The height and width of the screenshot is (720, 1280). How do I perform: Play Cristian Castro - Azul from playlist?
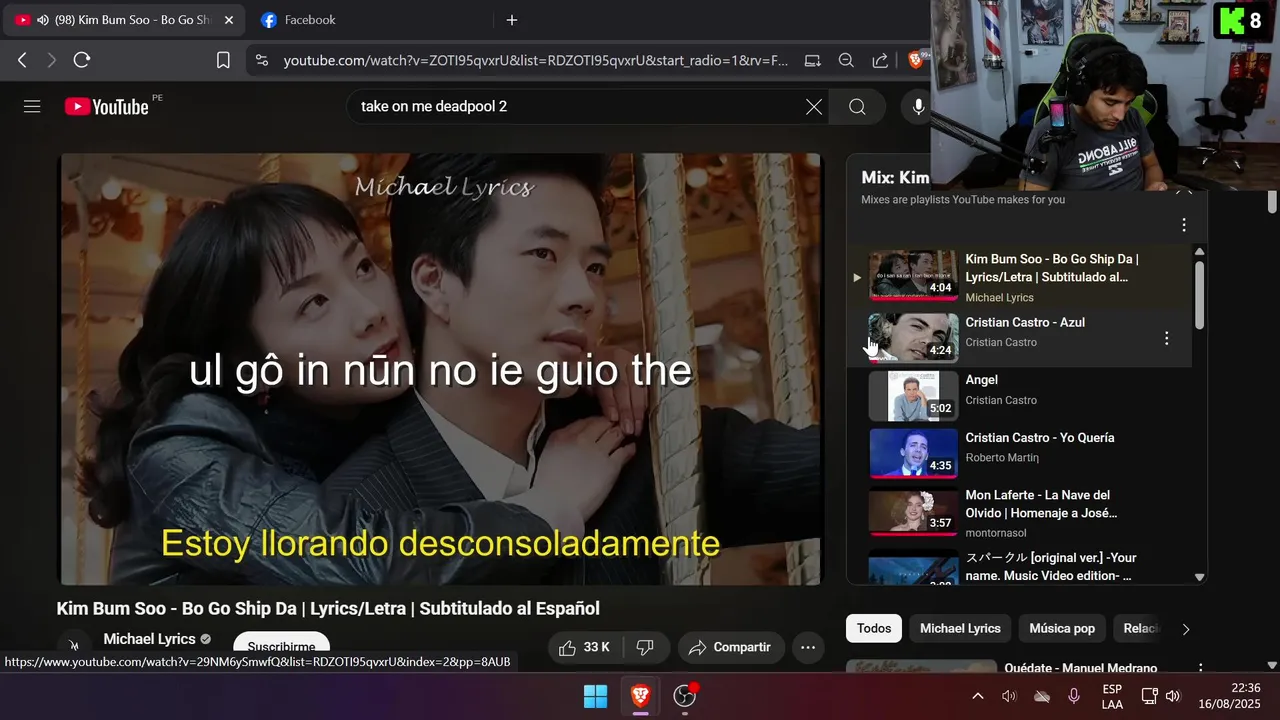pyautogui.click(x=1020, y=337)
